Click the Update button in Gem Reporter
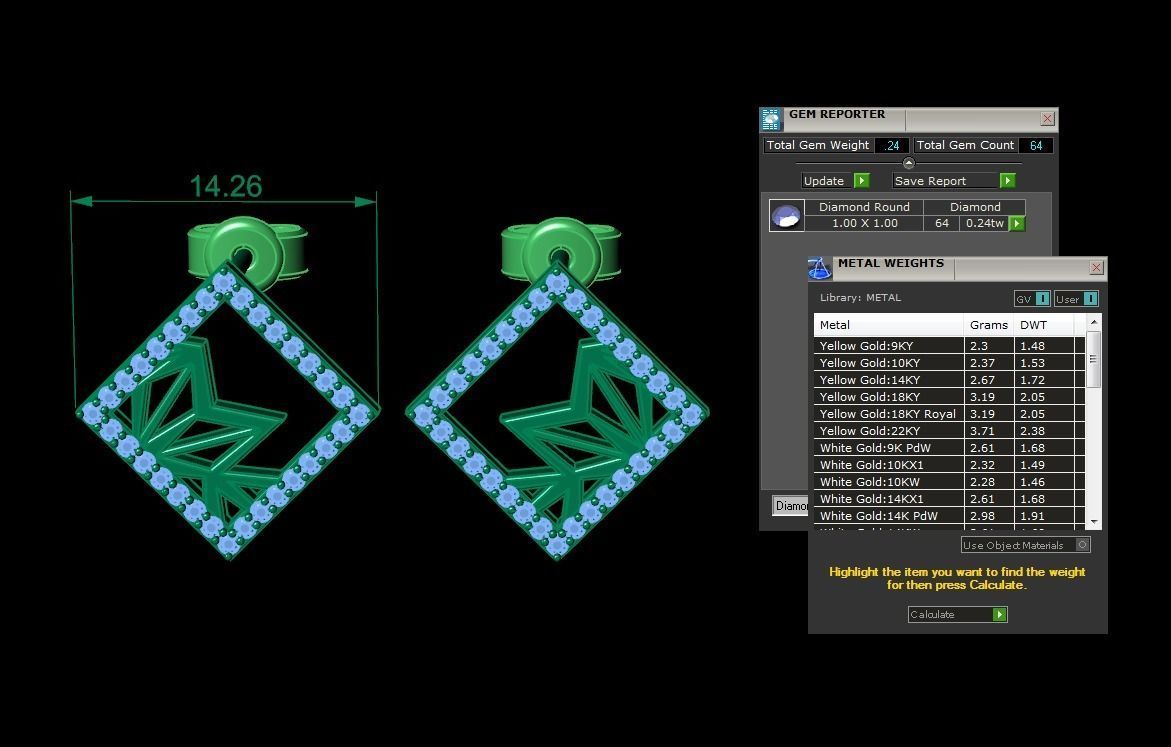Image resolution: width=1171 pixels, height=747 pixels. [835, 181]
